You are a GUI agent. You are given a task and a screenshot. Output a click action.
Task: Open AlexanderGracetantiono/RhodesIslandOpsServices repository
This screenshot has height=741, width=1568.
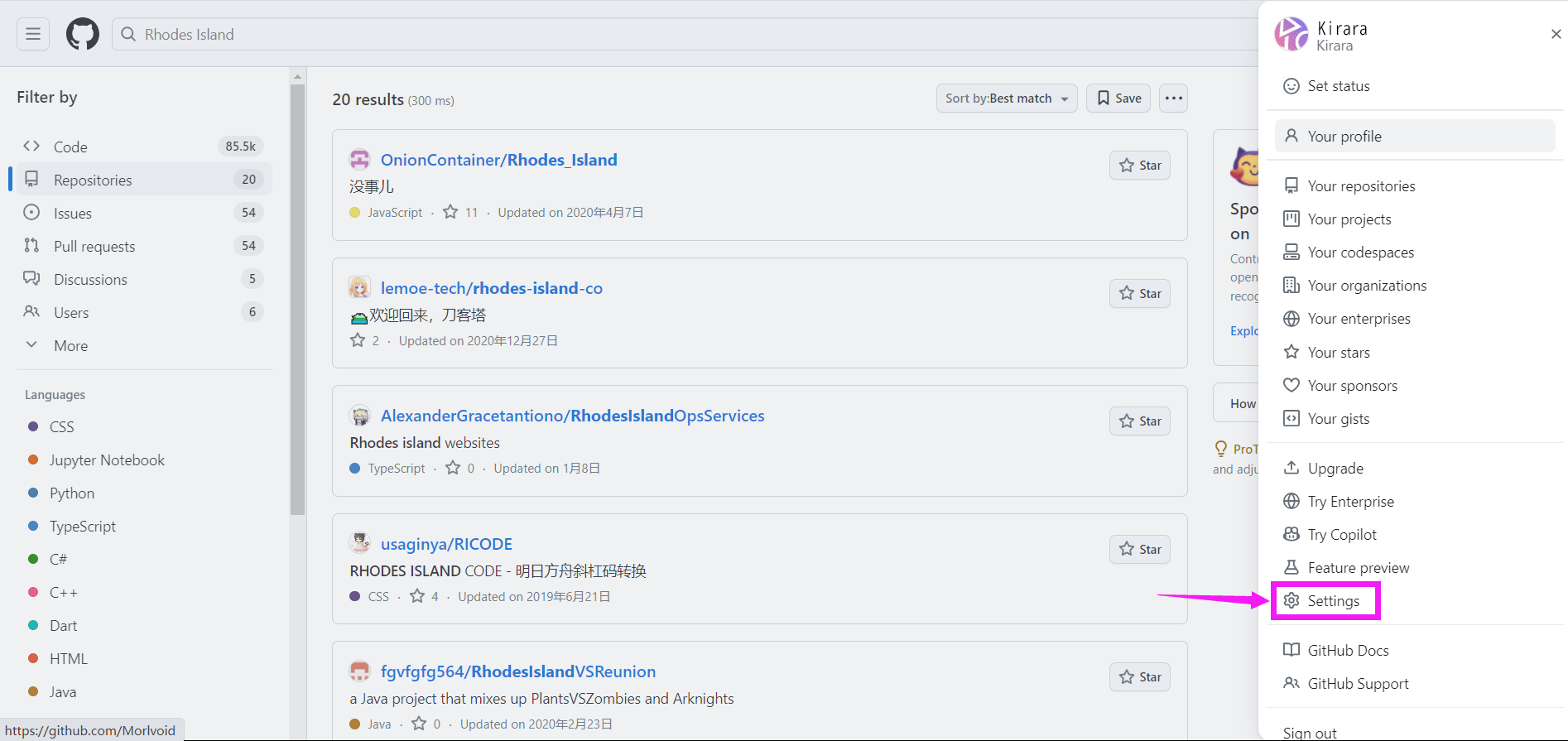point(573,416)
